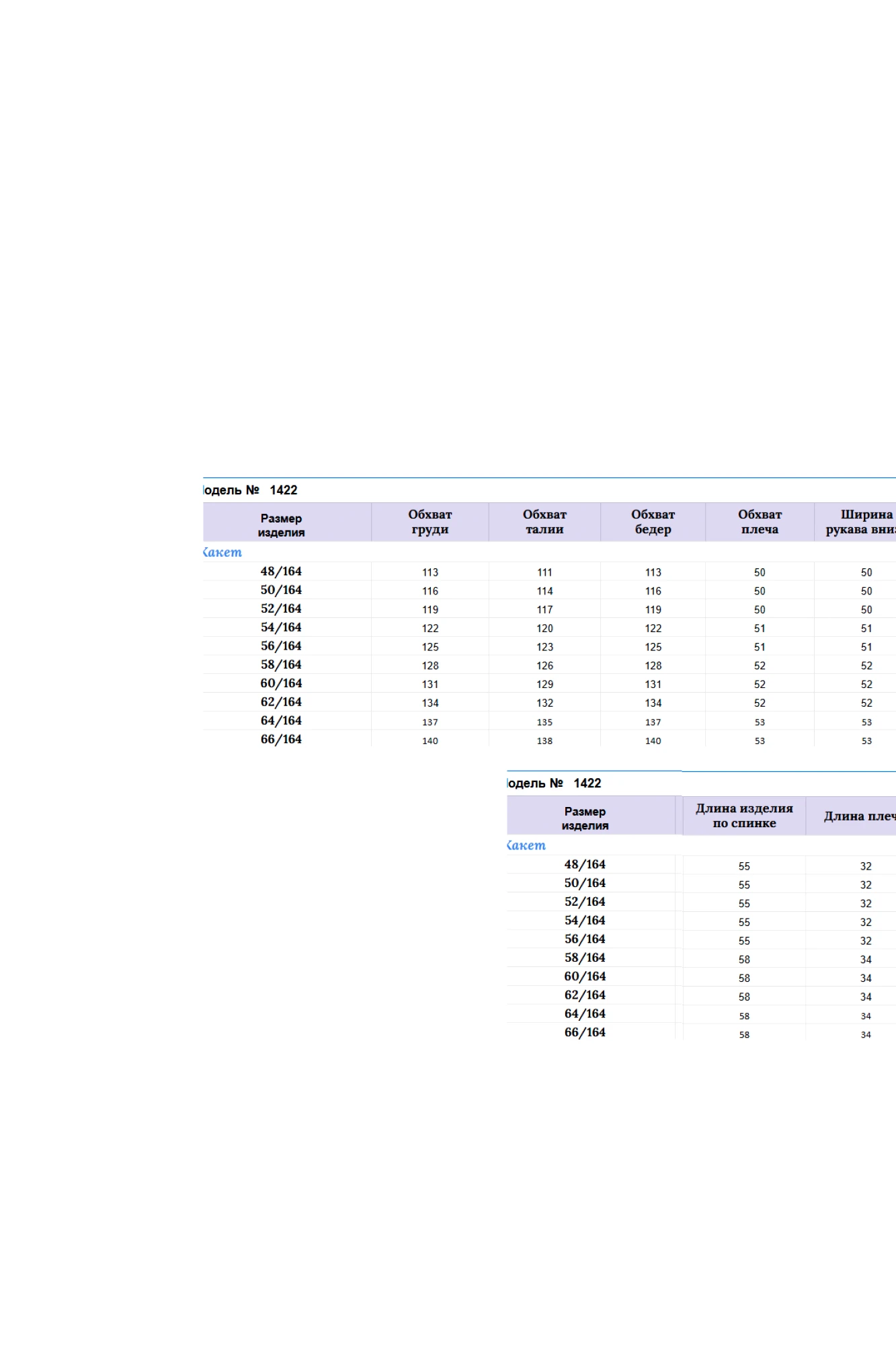
Task: Click the 'Обхват талии' column header
Action: tap(544, 522)
